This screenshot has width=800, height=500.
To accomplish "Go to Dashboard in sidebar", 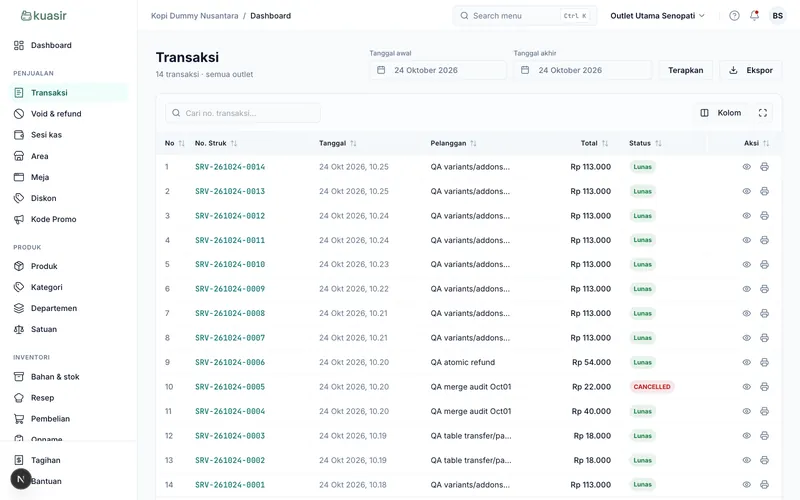I will click(68, 45).
